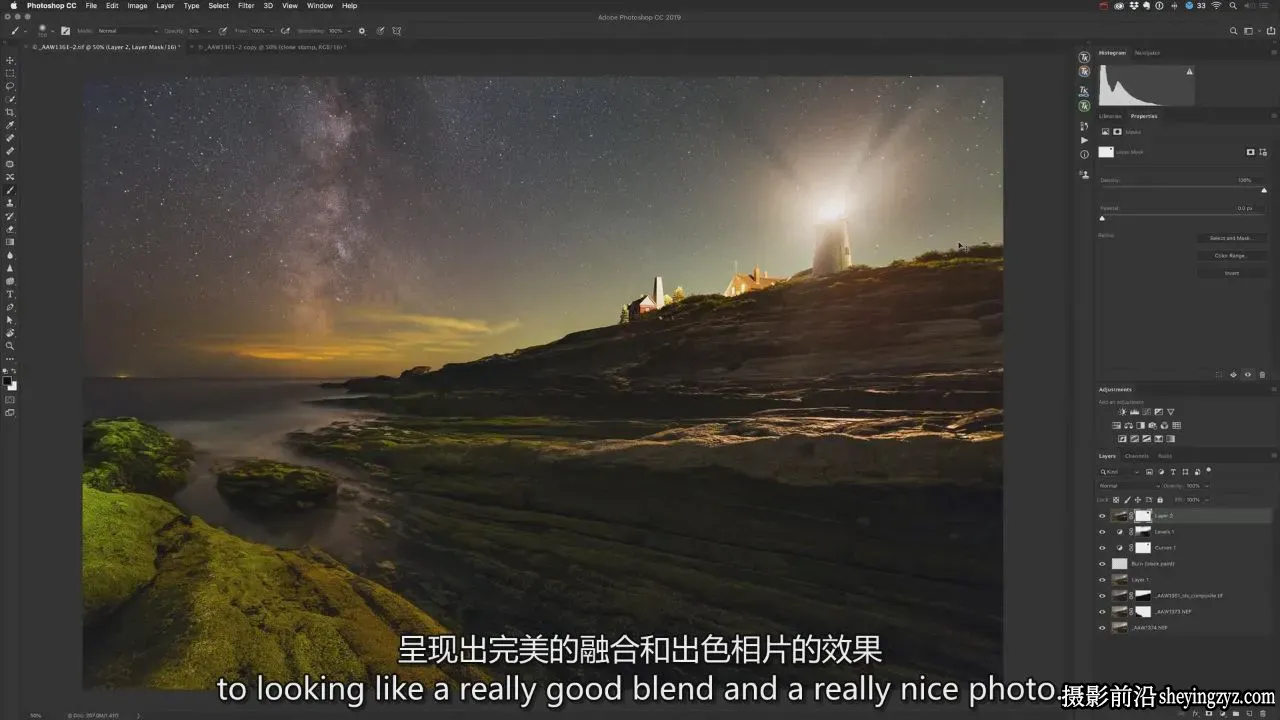1280x720 pixels.
Task: Click the Invert button
Action: pos(1231,272)
